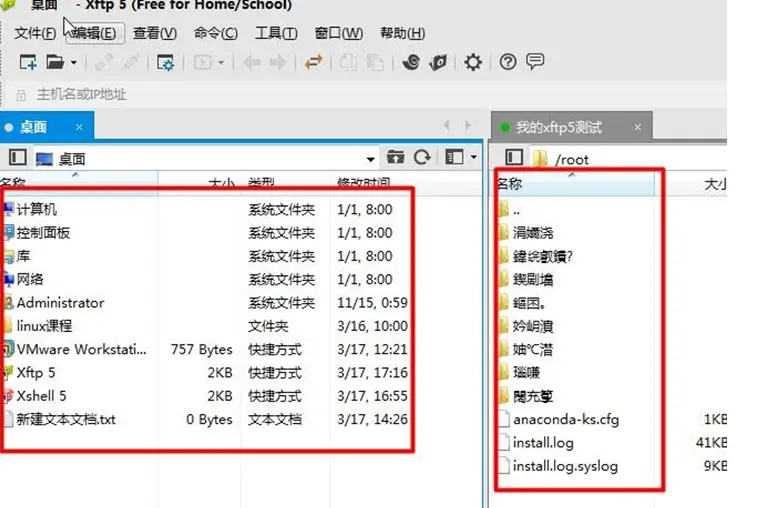The height and width of the screenshot is (508, 763).
Task: Select the .. parent folder in remote pane
Action: coord(516,211)
